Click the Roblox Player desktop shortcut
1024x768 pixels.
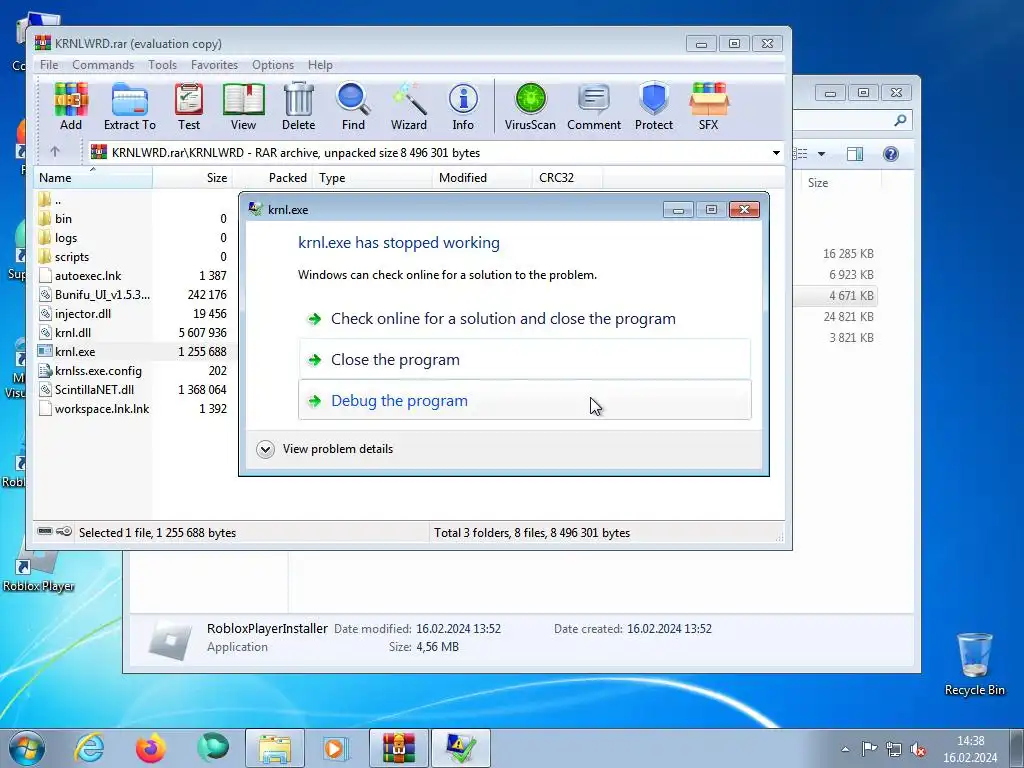38,573
